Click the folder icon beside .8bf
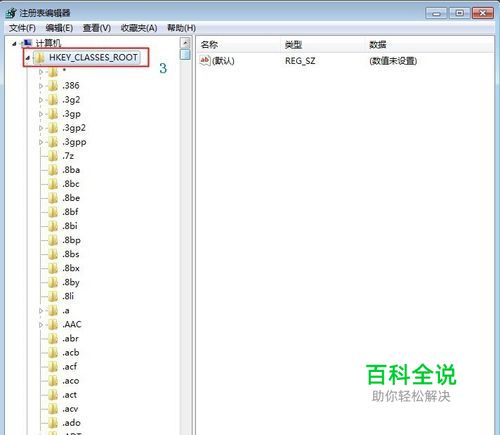This screenshot has height=435, width=500. tap(53, 212)
